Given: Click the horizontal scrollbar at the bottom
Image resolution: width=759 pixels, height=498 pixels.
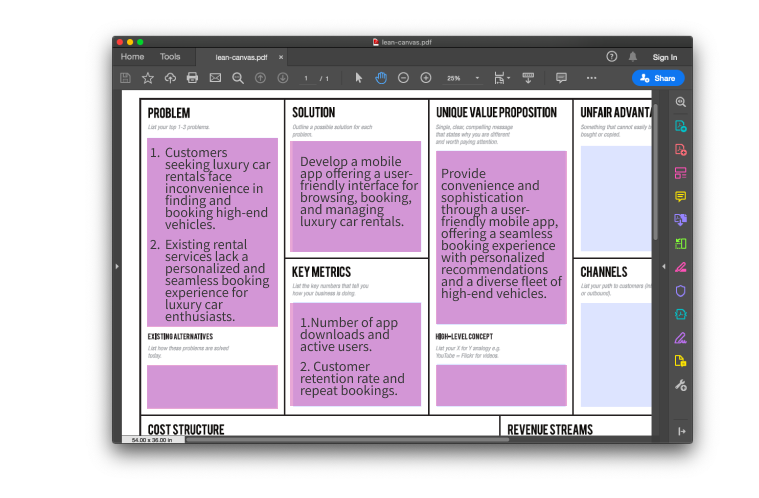Looking at the screenshot, I should [347, 440].
